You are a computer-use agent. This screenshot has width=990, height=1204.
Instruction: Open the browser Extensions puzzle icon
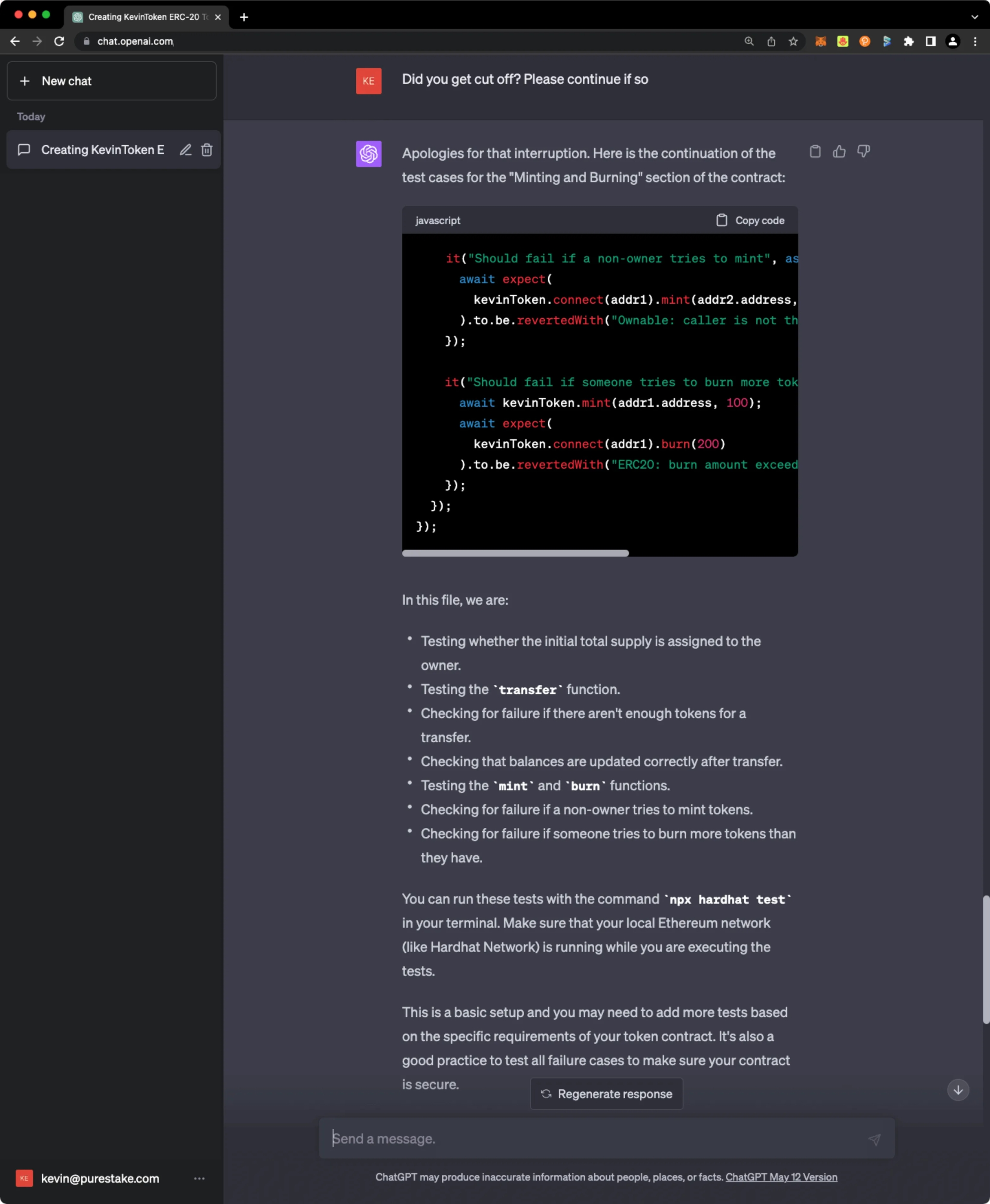(x=908, y=41)
